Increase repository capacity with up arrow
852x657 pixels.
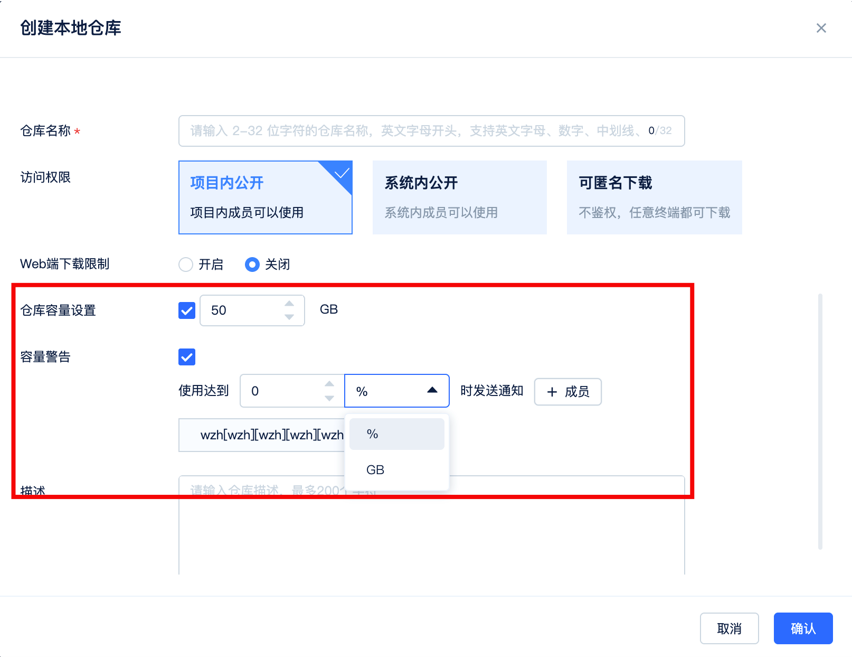point(289,303)
